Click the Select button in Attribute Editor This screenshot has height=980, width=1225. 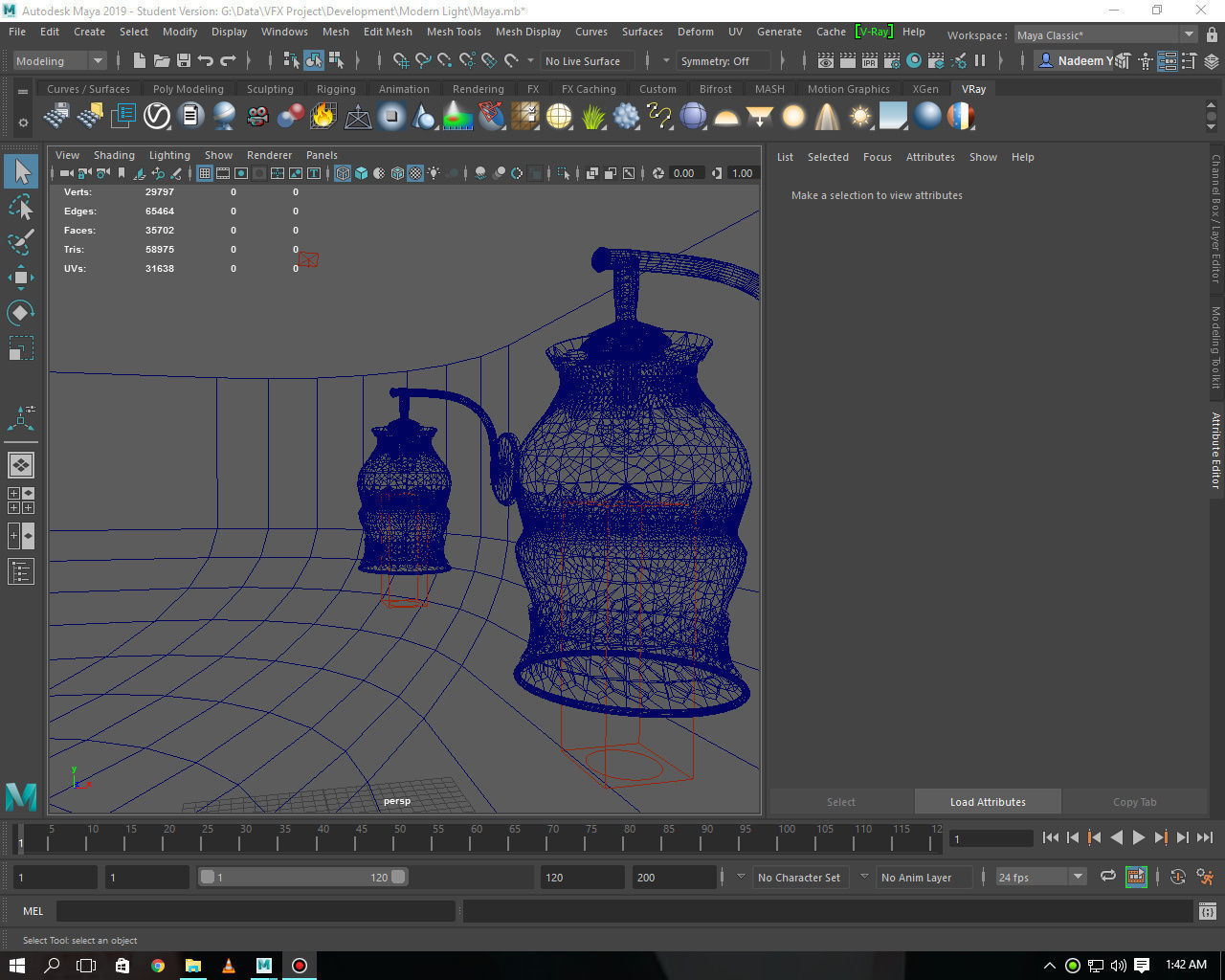841,802
